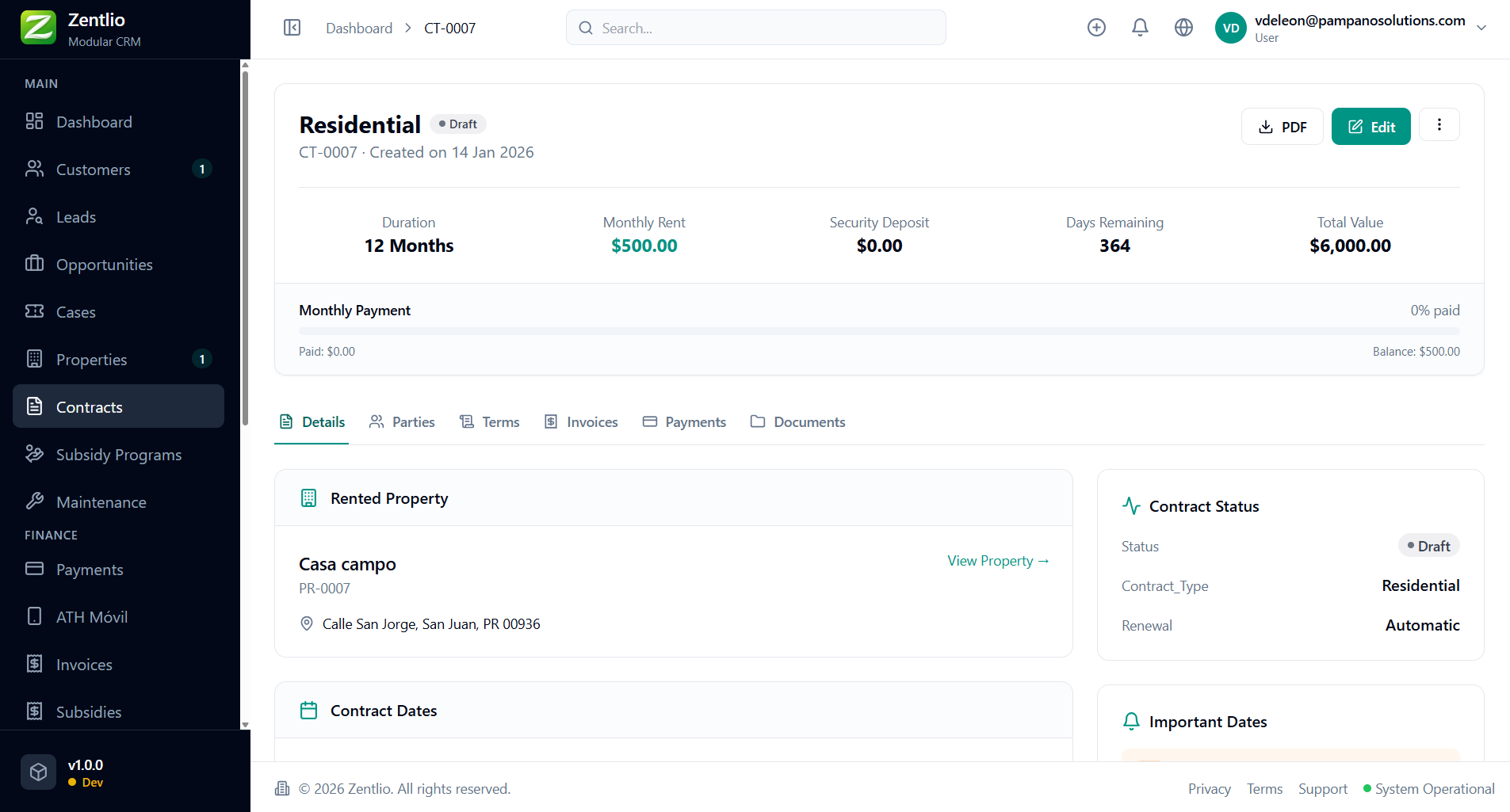Open Cases from the sidebar
This screenshot has height=812, width=1510.
pos(75,312)
